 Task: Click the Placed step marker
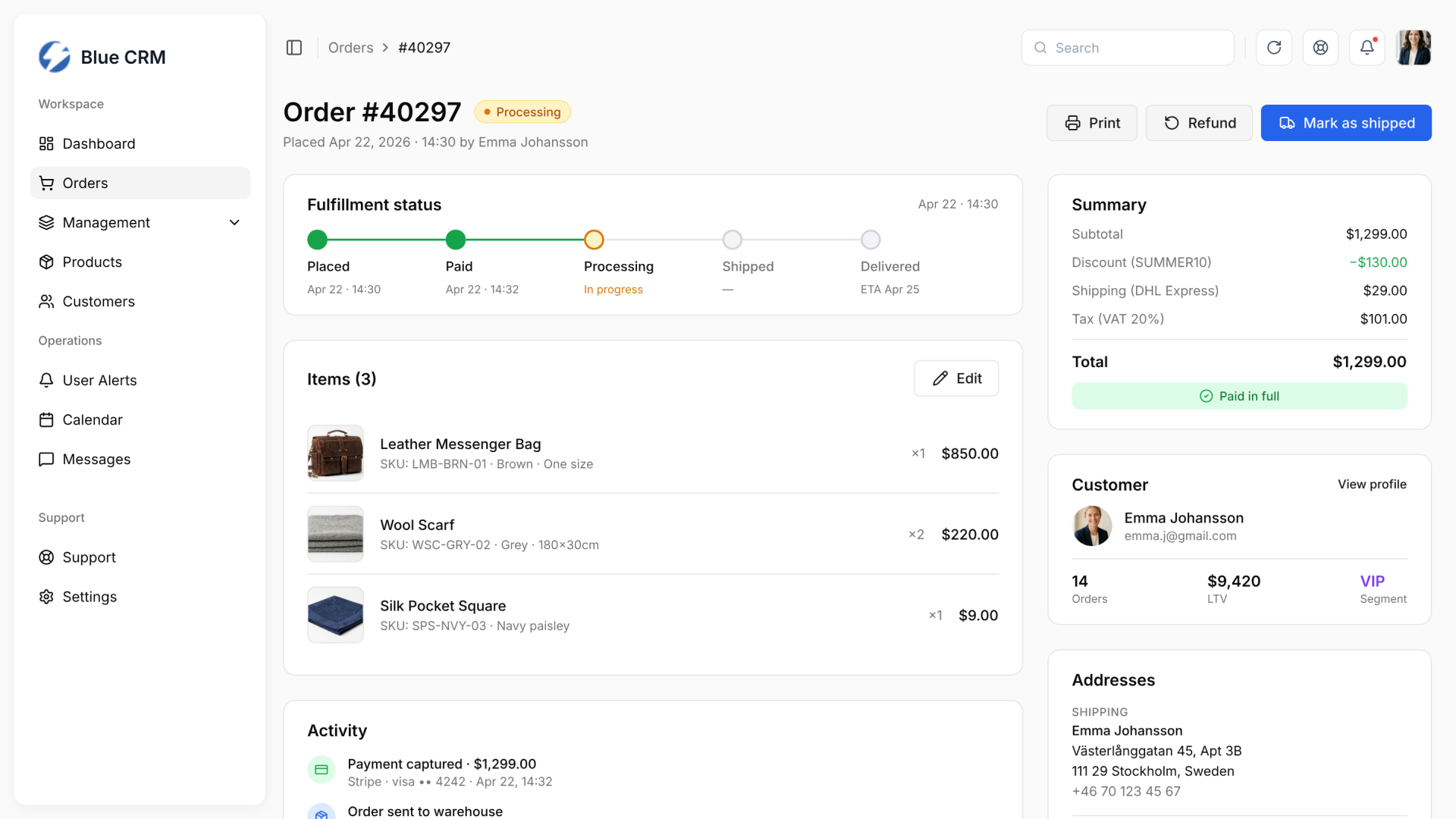coord(317,240)
